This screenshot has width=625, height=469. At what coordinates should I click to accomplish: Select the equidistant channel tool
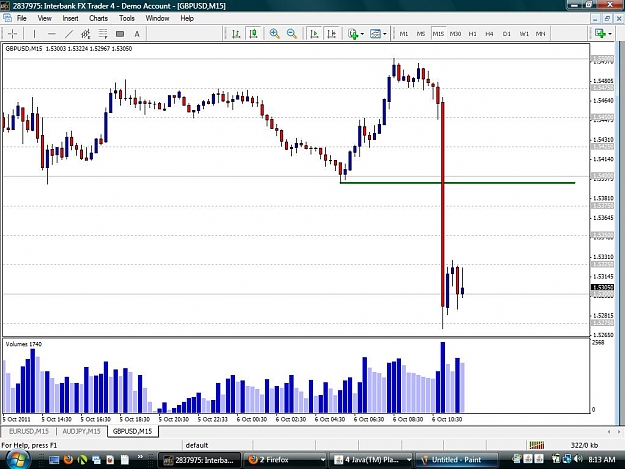pos(86,34)
